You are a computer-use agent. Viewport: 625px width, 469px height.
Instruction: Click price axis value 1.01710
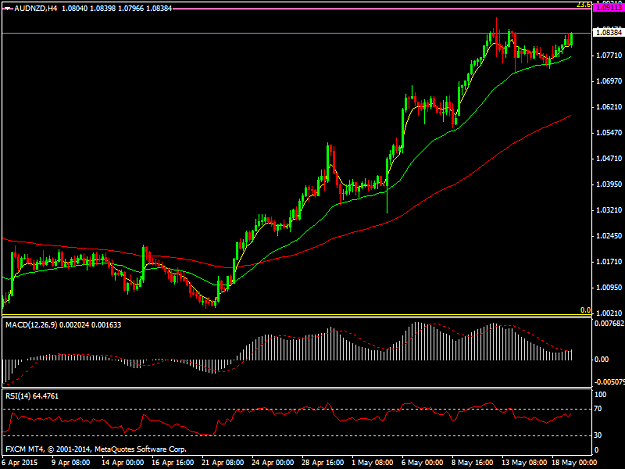609,262
